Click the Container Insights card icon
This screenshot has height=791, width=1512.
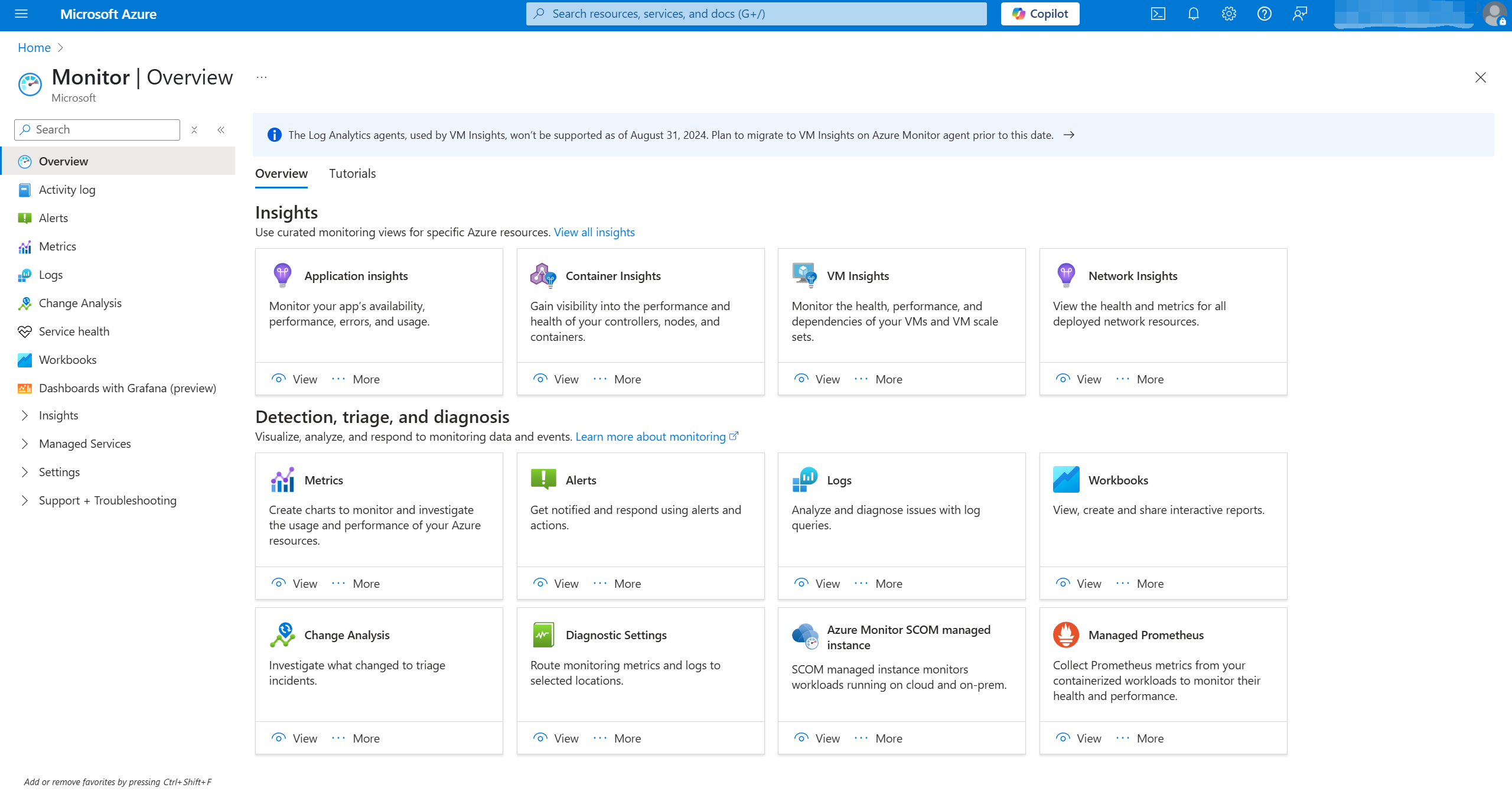pyautogui.click(x=543, y=275)
